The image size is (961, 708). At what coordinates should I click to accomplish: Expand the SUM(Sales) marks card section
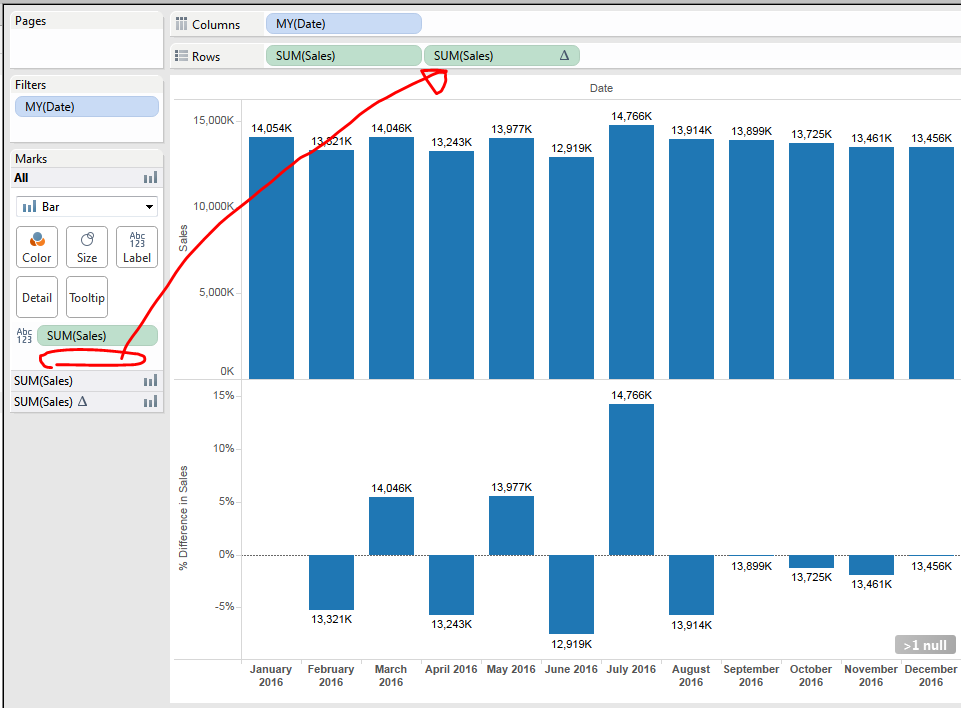86,381
